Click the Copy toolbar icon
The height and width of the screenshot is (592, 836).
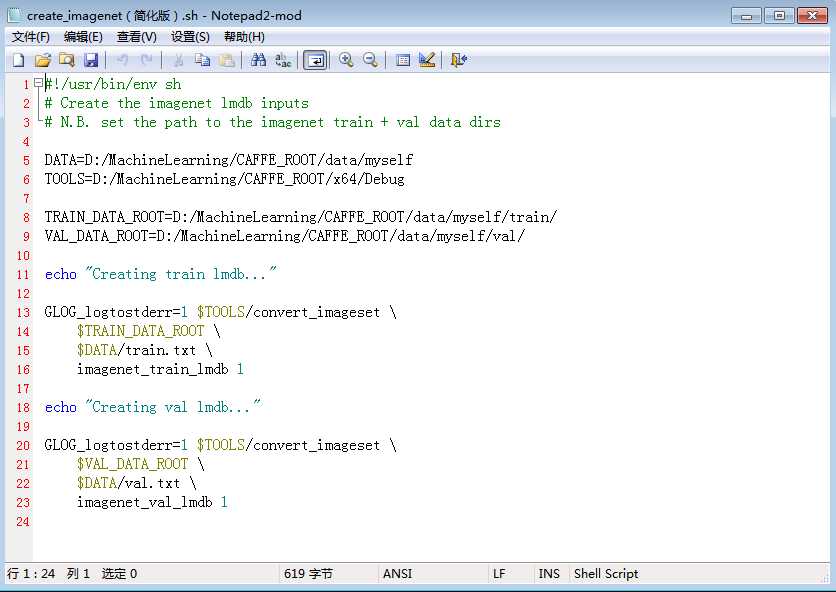[202, 60]
